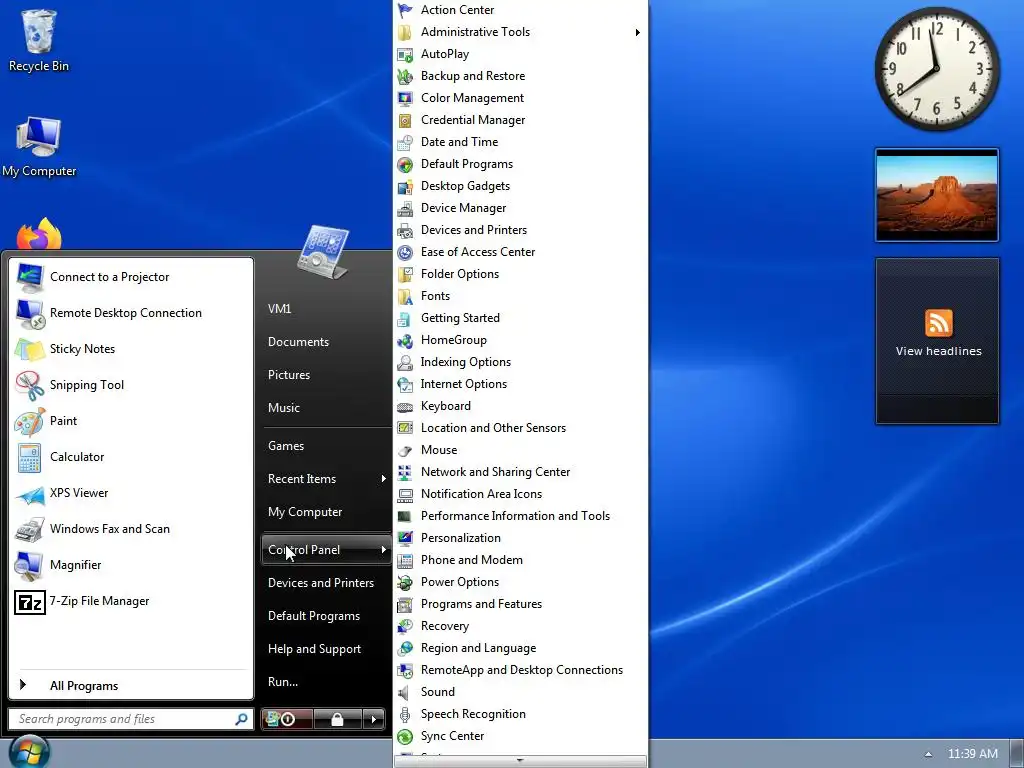Image resolution: width=1024 pixels, height=768 pixels.
Task: Open Games from the Start menu
Action: pyautogui.click(x=286, y=446)
